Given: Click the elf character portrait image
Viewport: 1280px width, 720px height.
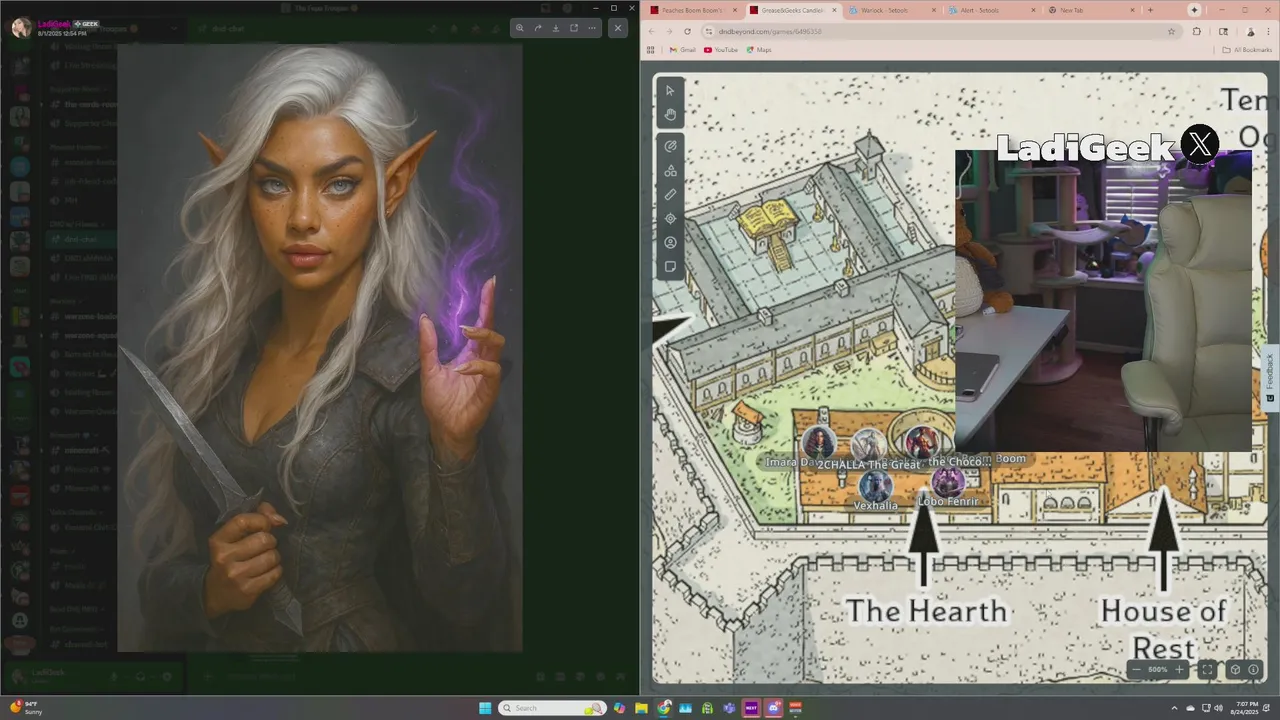Looking at the screenshot, I should pos(320,348).
